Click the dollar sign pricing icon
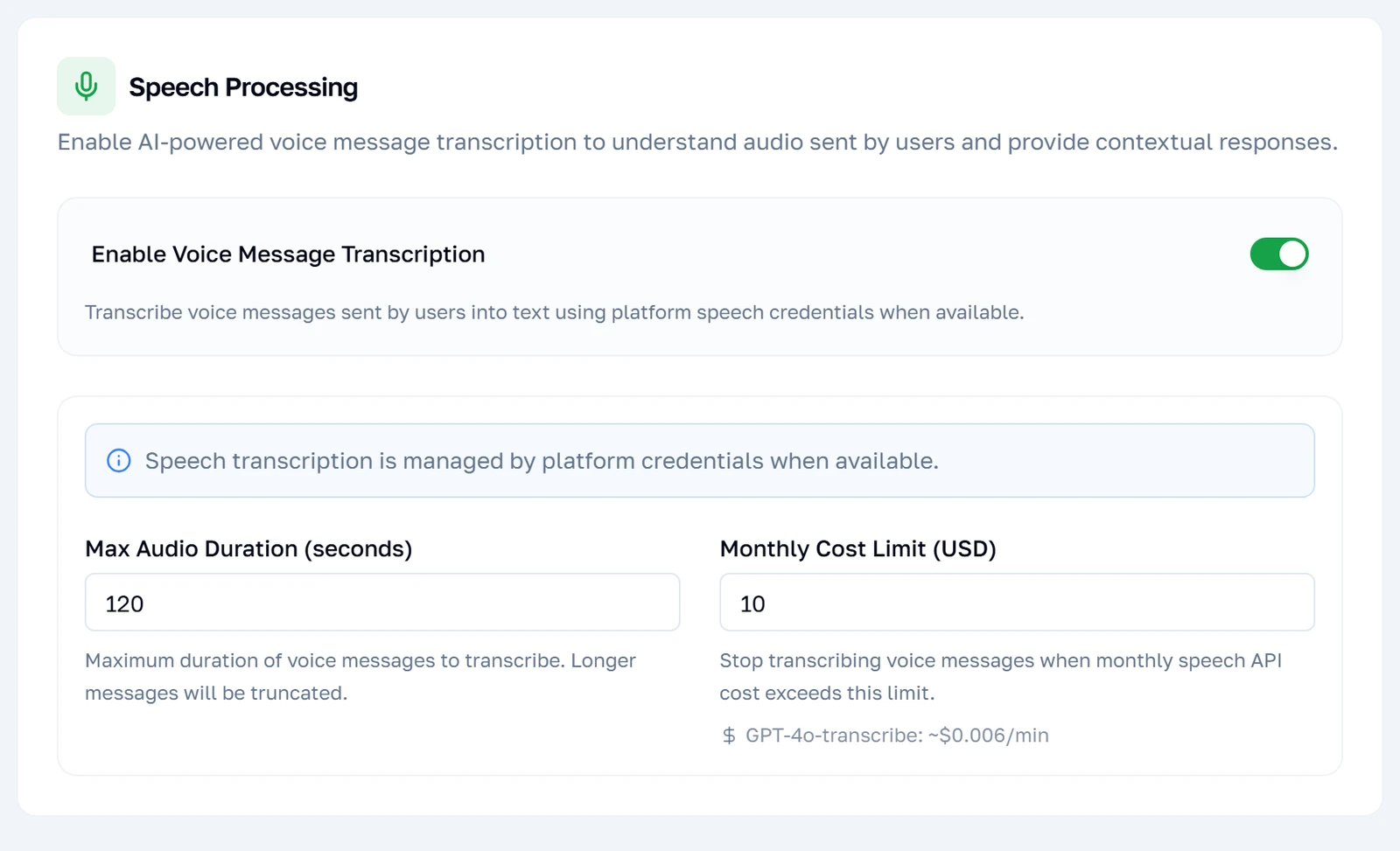 point(729,736)
